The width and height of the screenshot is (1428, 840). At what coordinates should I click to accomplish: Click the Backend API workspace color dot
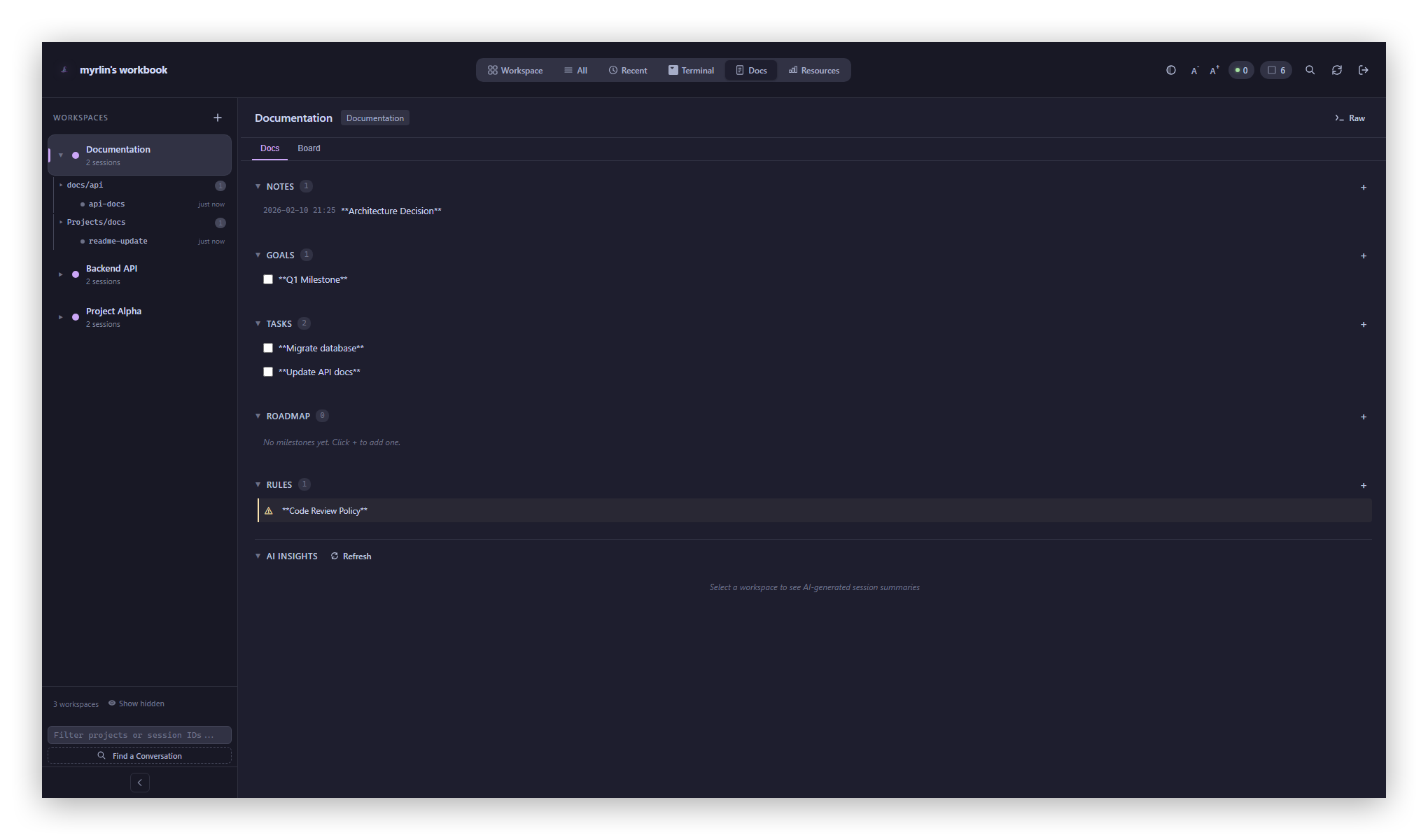coord(76,274)
